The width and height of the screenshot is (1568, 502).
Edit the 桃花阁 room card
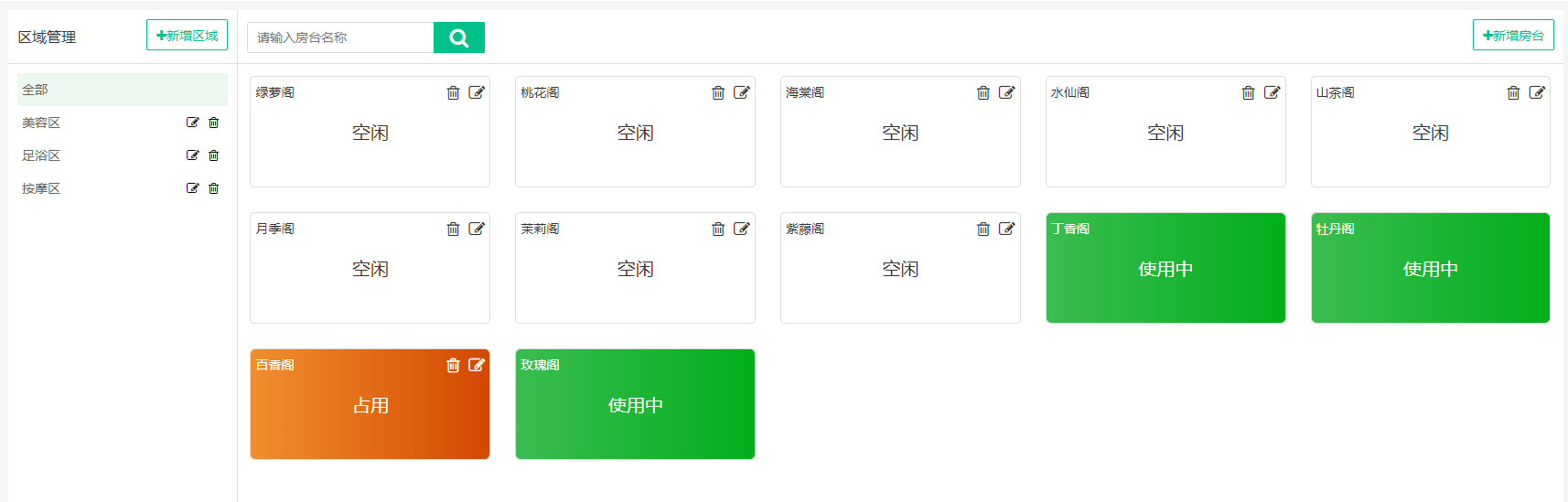coord(742,92)
